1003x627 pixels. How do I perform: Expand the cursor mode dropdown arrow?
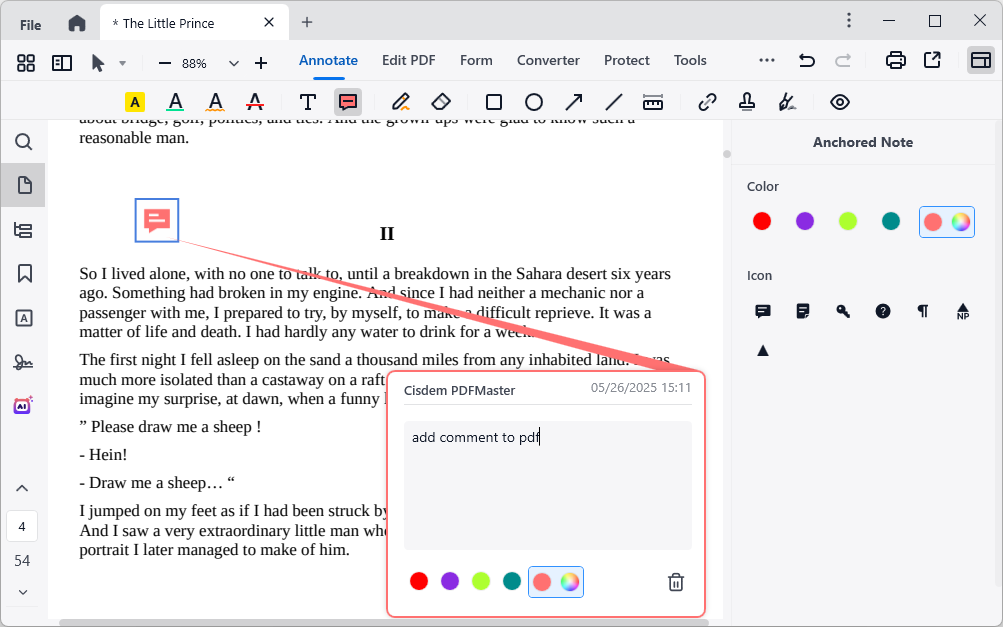[x=122, y=63]
